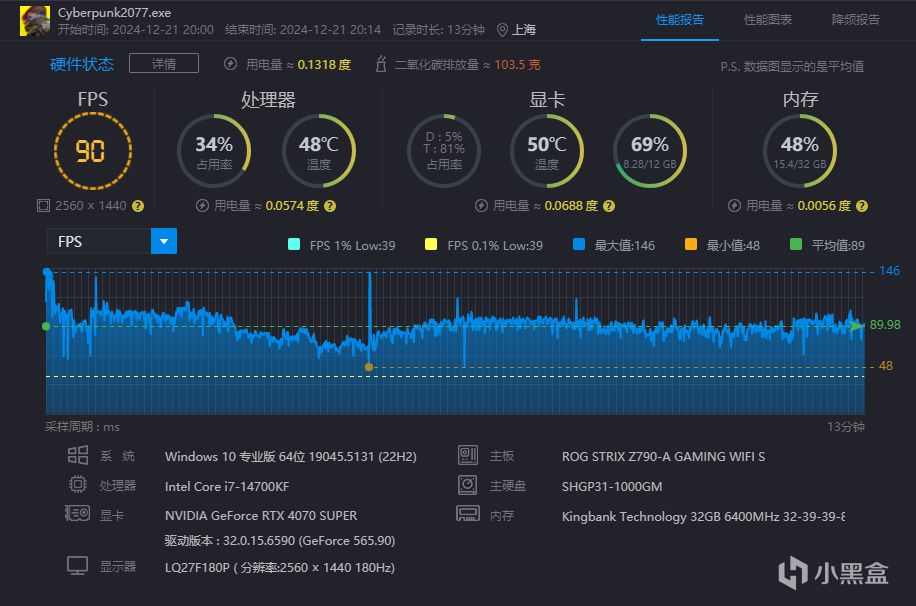916x606 pixels.
Task: Switch to the 性能报告 tab
Action: 679,20
